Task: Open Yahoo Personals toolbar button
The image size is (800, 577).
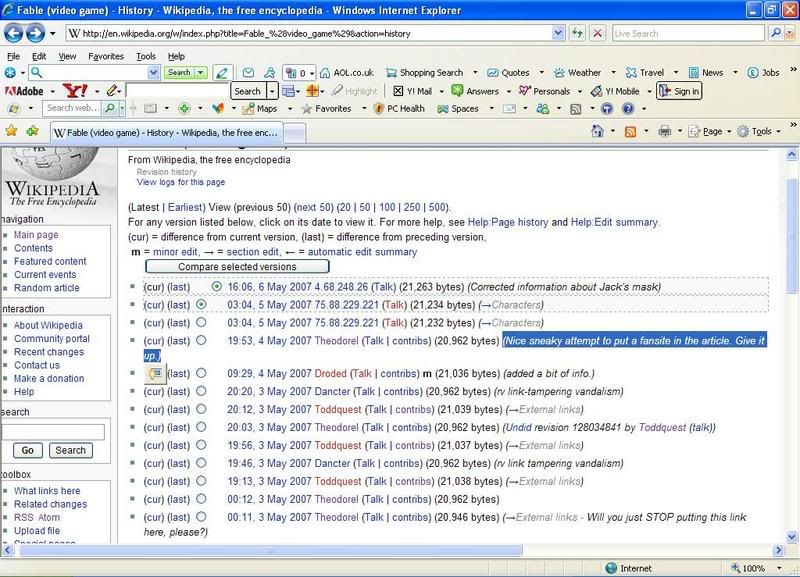Action: point(544,91)
